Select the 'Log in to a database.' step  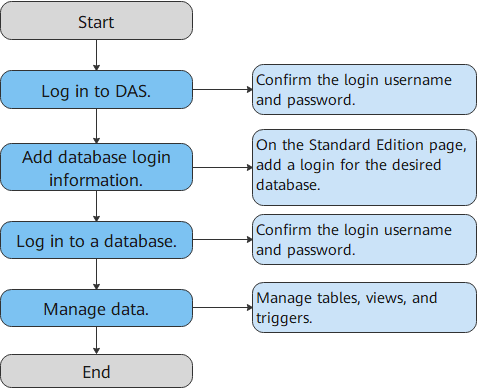tap(96, 240)
